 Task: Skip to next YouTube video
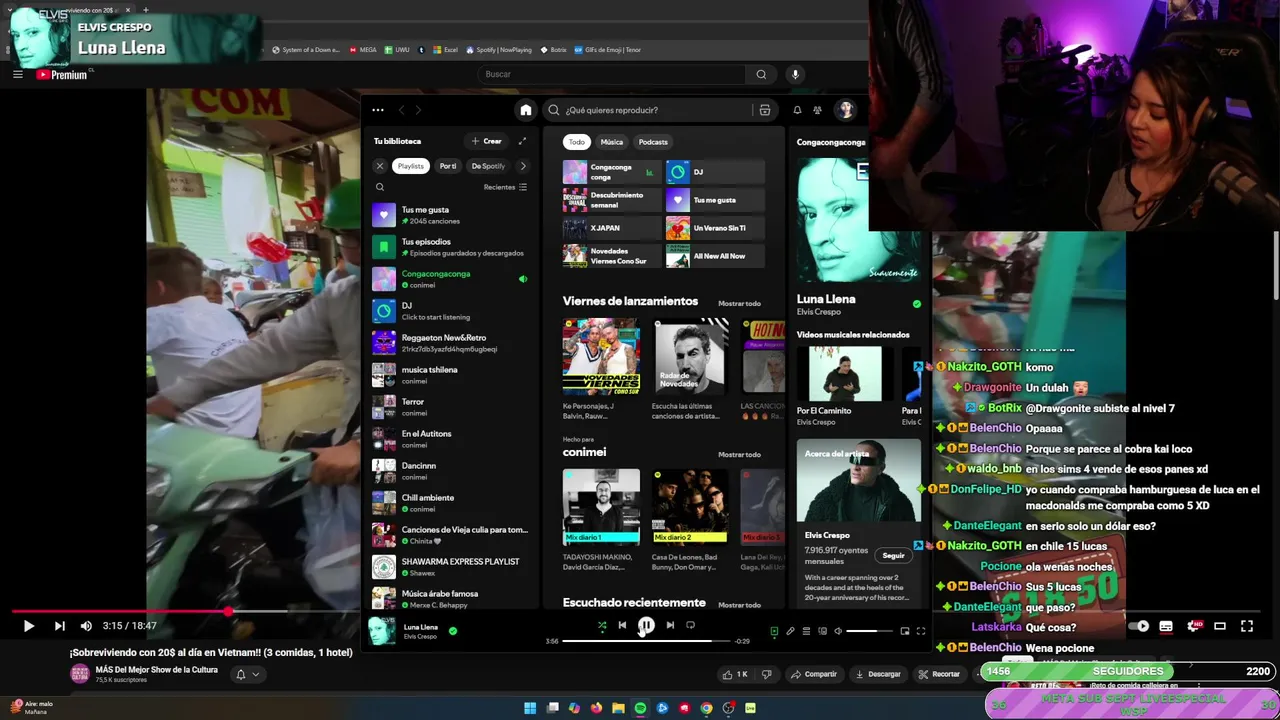[x=59, y=626]
